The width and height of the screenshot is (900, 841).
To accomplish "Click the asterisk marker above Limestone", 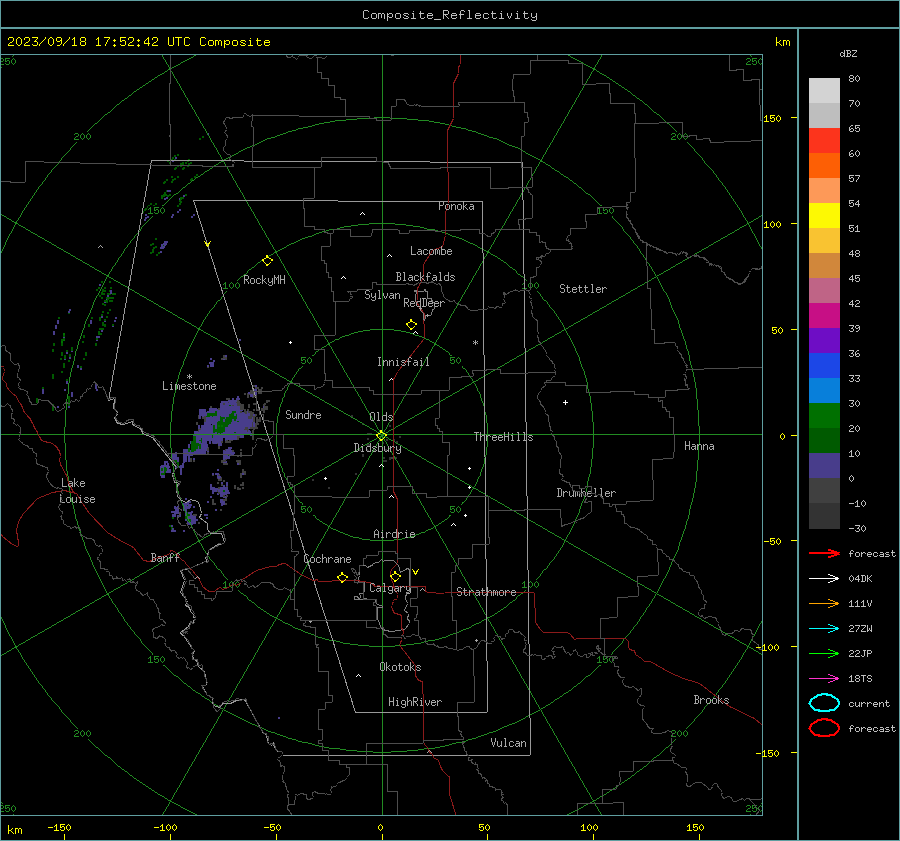I will click(x=189, y=377).
